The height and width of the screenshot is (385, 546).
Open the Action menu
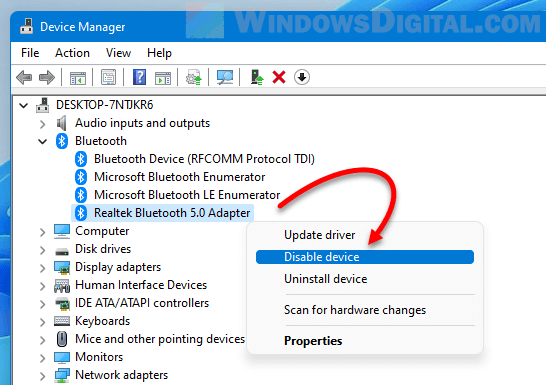click(x=72, y=53)
